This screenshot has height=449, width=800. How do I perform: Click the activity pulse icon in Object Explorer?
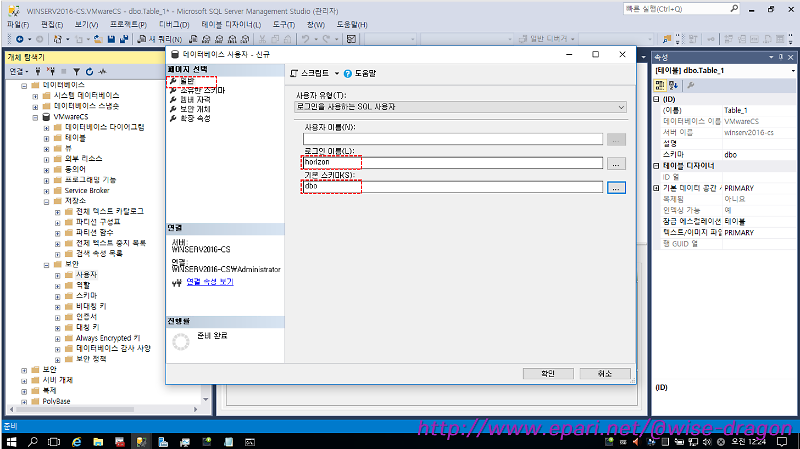point(102,71)
